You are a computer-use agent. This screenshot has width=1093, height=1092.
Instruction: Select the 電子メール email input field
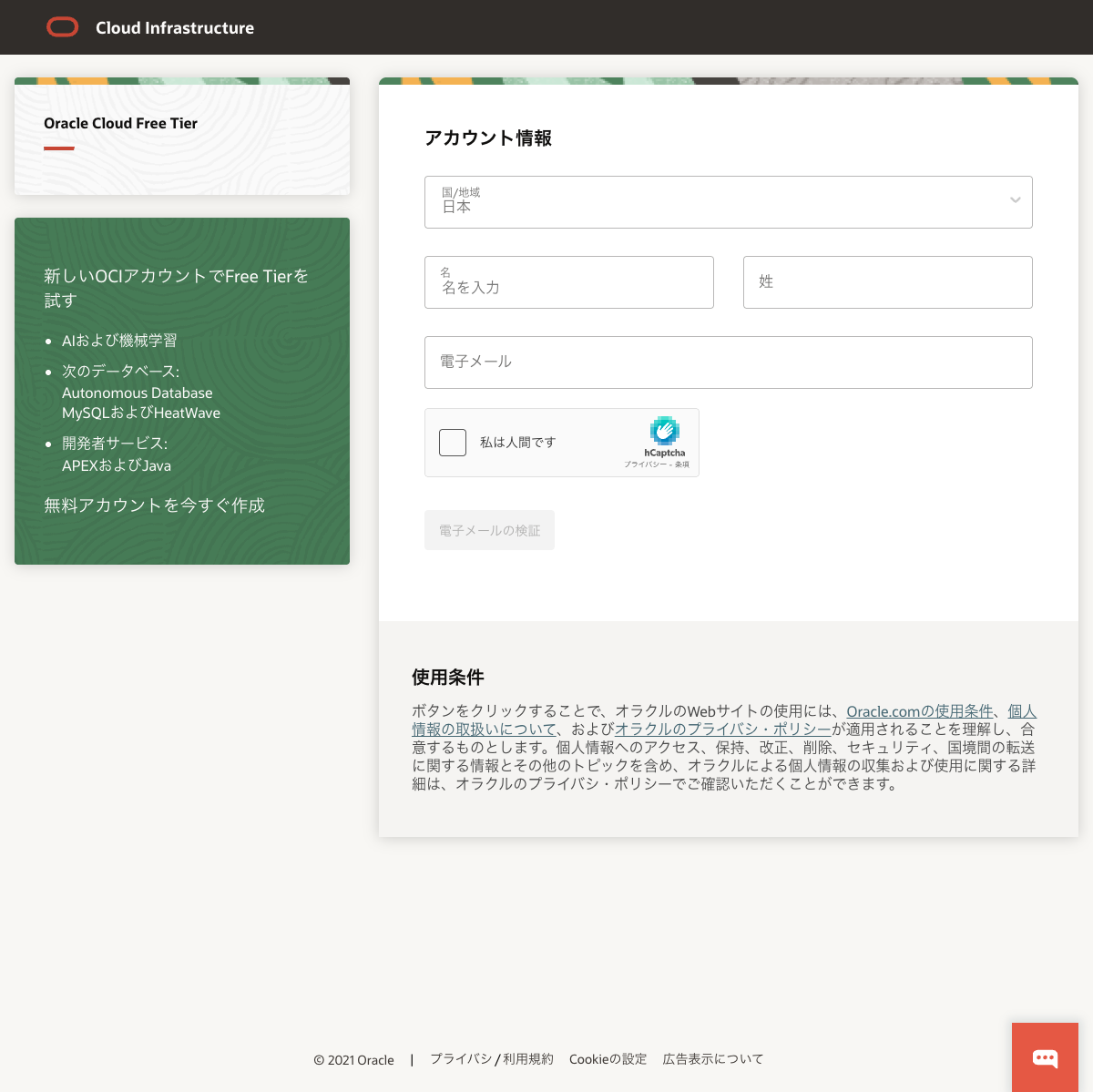[728, 362]
